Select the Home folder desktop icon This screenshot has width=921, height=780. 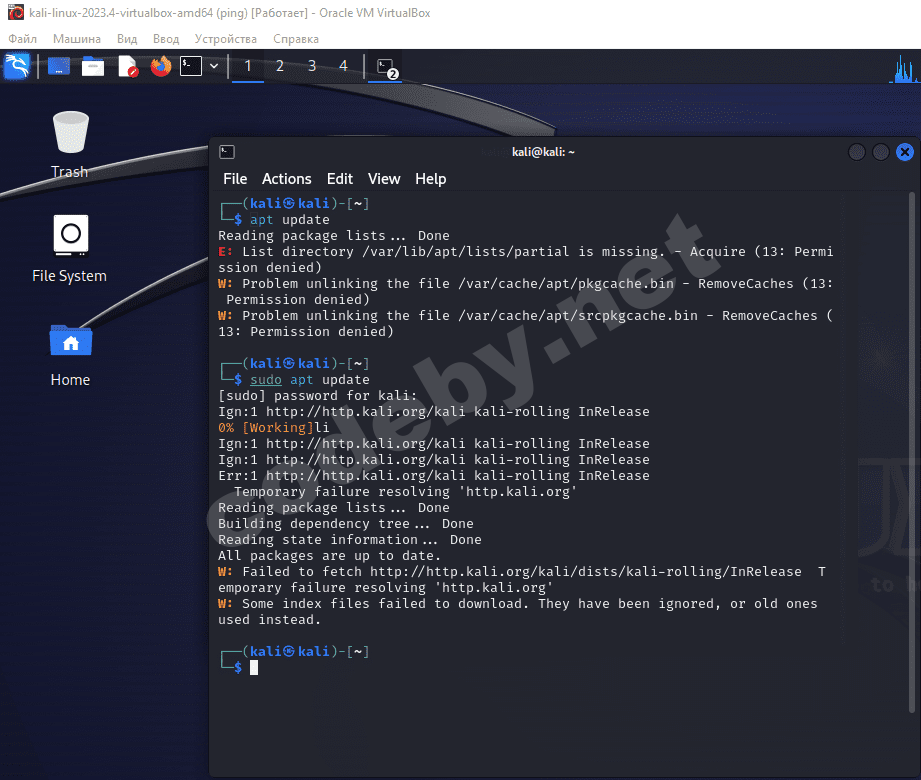pos(70,355)
